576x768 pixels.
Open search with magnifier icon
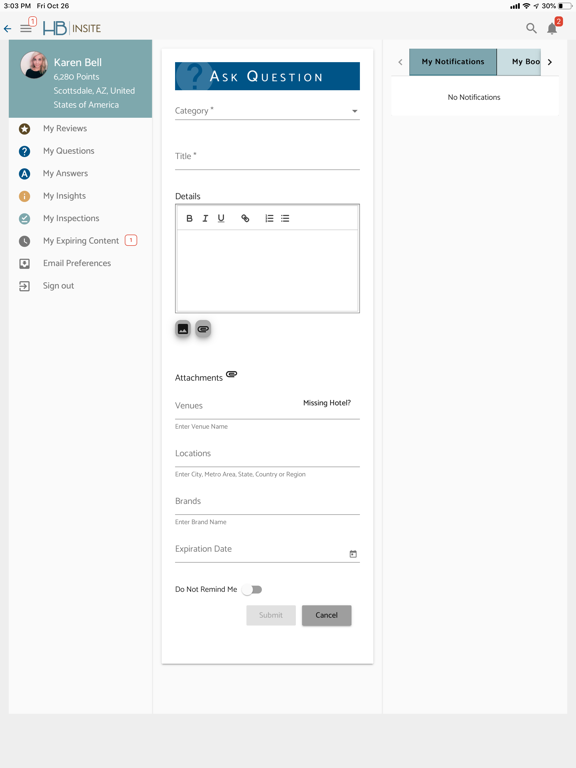(531, 28)
